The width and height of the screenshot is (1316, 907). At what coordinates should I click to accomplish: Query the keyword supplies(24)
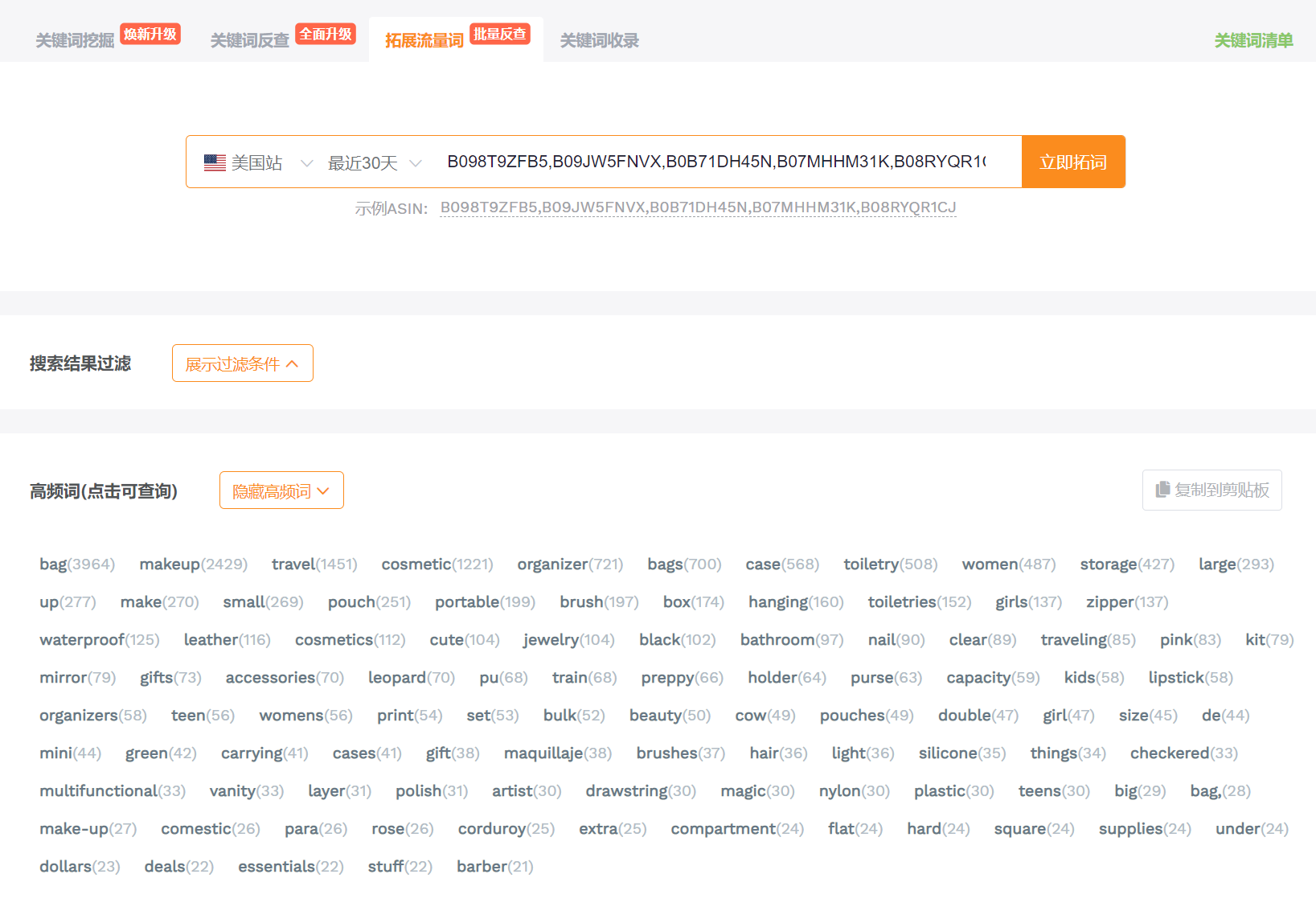click(x=1145, y=829)
